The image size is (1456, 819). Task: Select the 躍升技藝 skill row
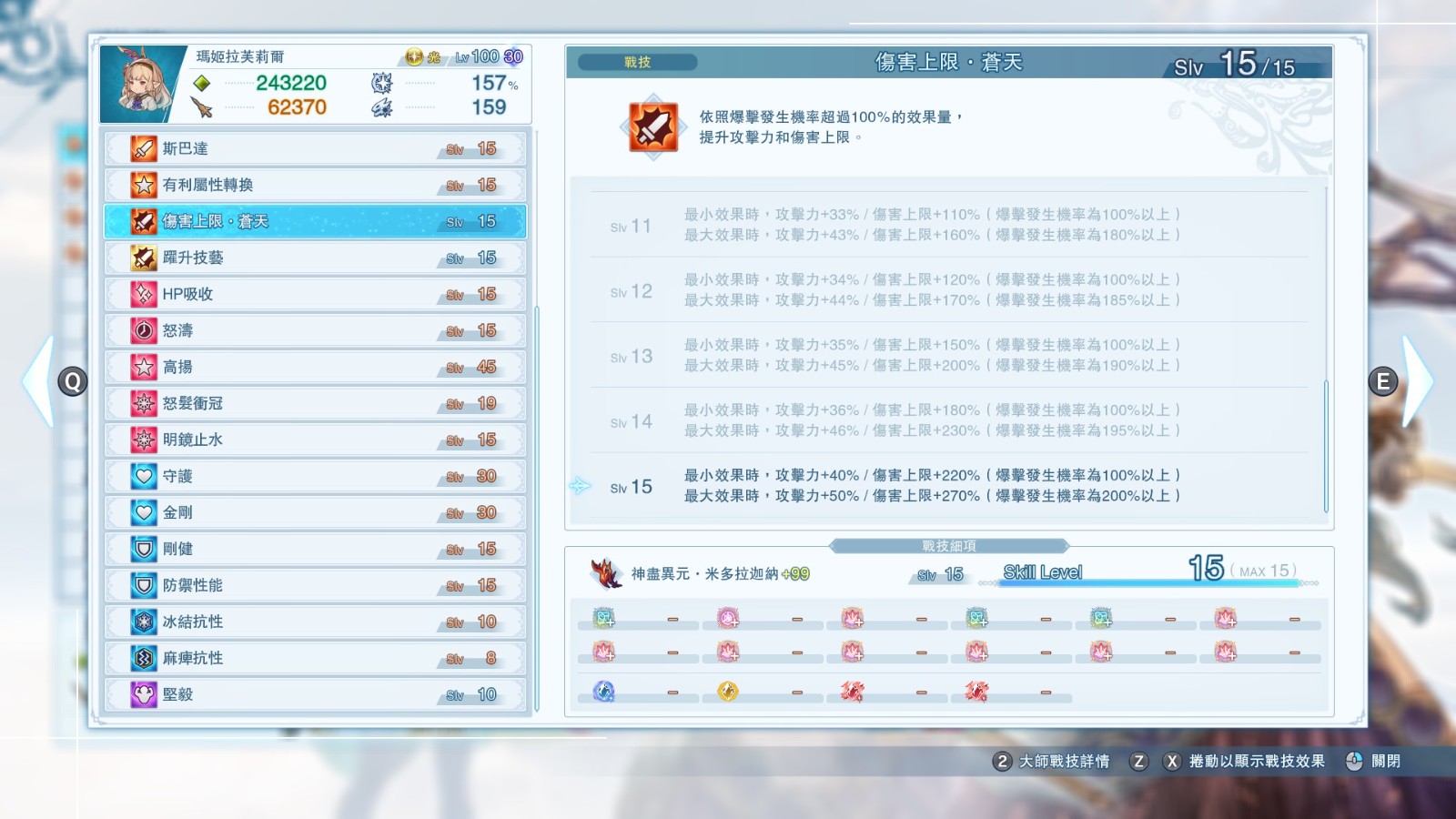click(x=316, y=258)
